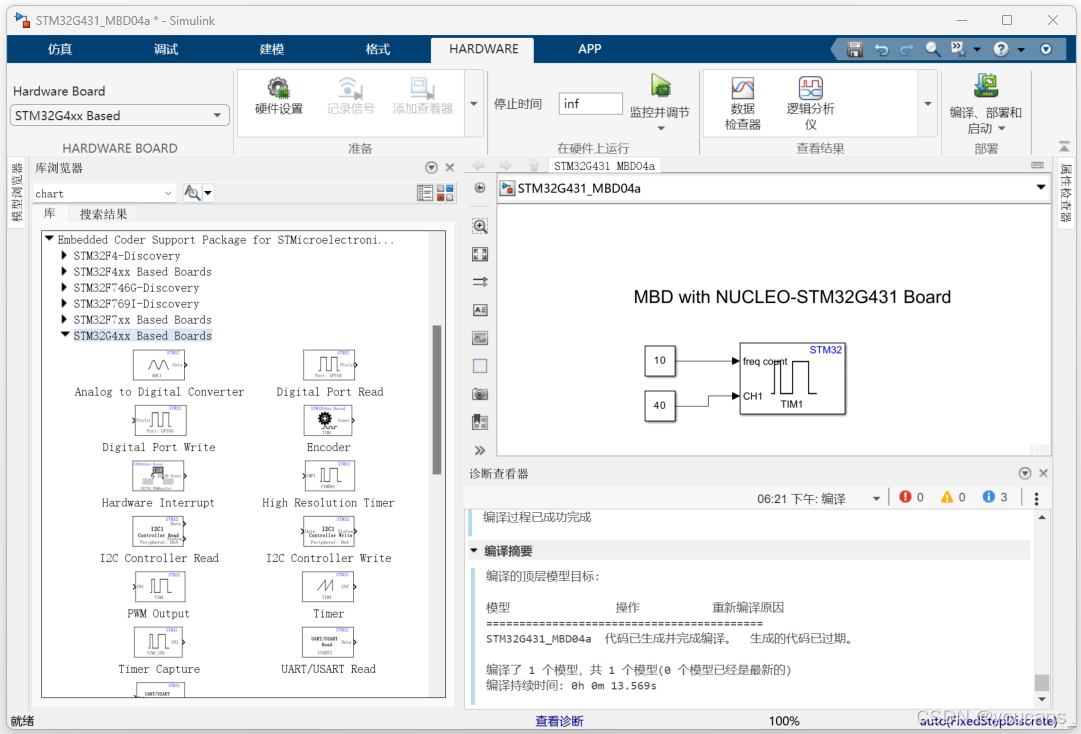Screen dimensions: 1081x734
Task: Switch to the 建模 ribbon tab
Action: pos(272,49)
